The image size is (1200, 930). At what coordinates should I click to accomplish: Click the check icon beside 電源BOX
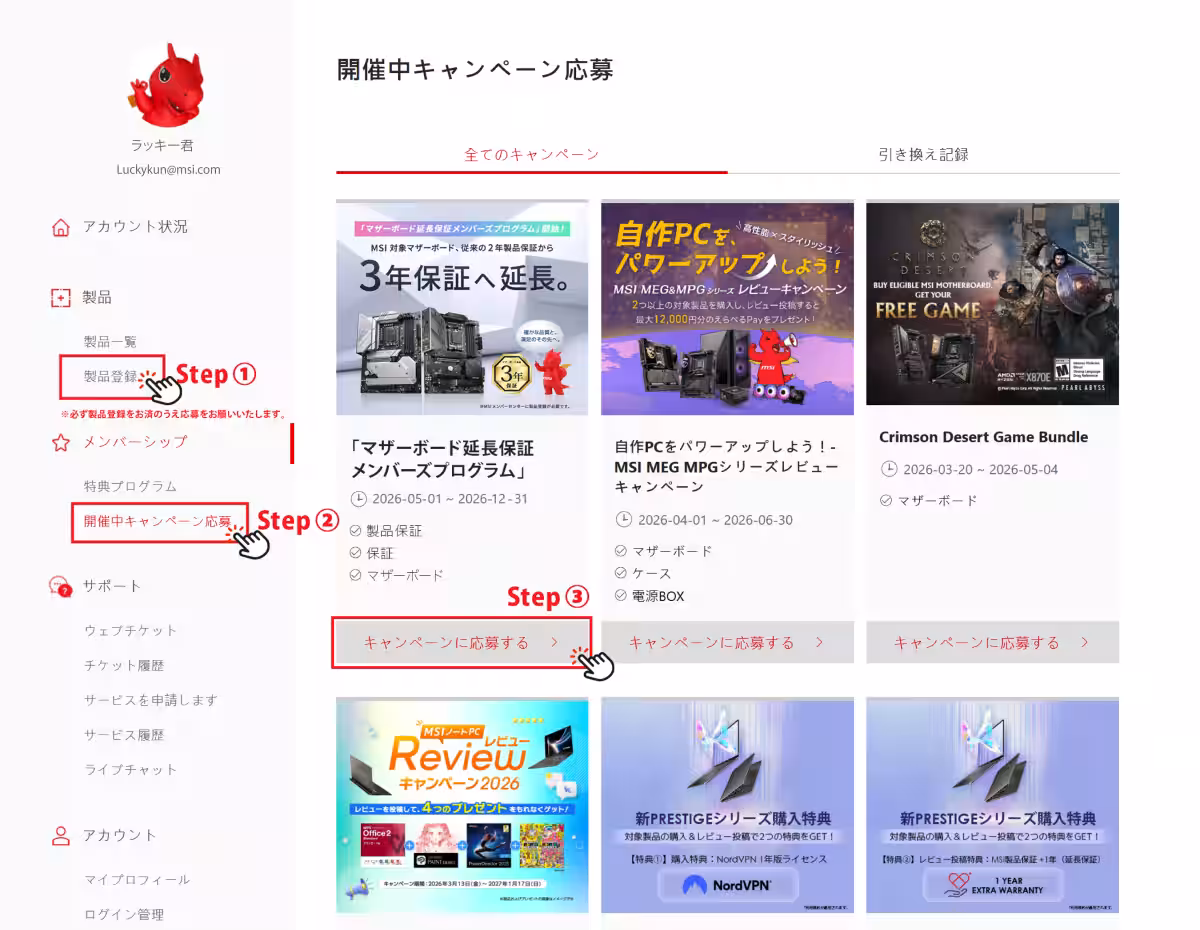(620, 596)
